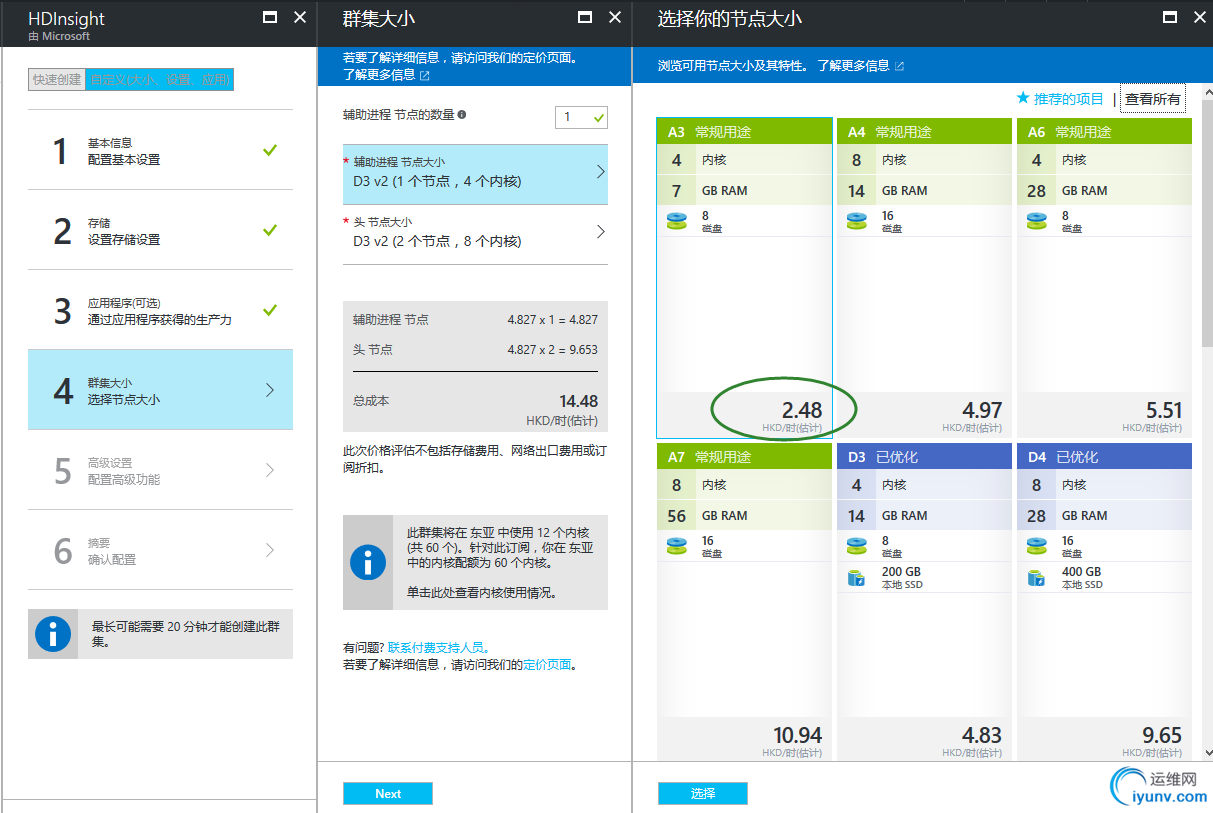Expand the 辅助进程 节点大小 D3 v2 row
1213x813 pixels.
(x=475, y=174)
